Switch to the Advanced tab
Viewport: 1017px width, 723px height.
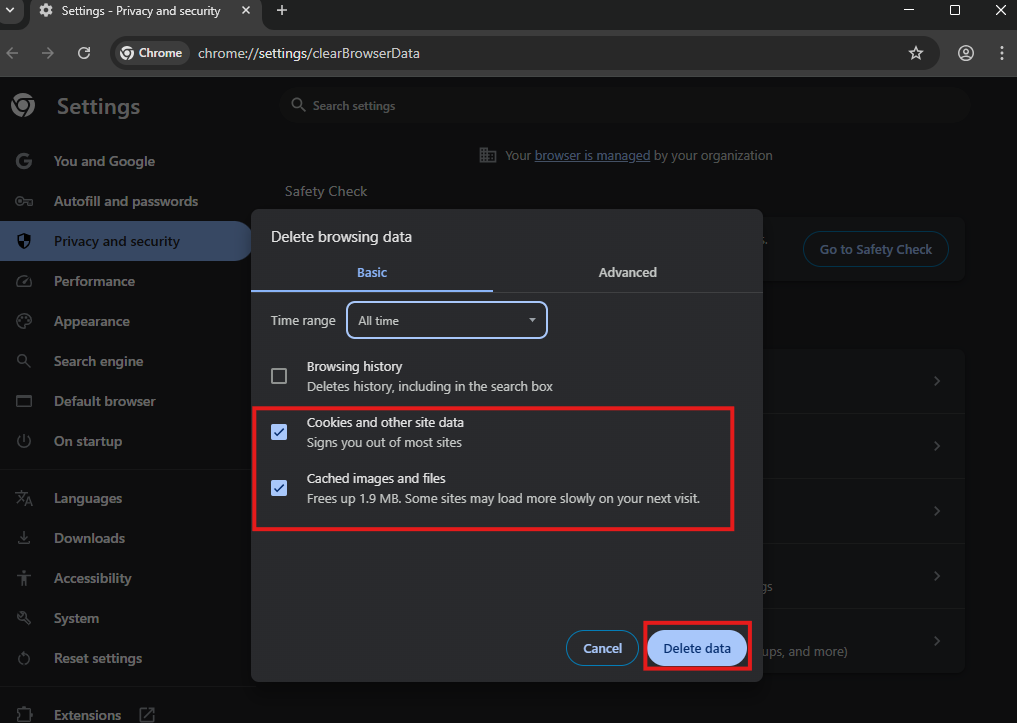coord(627,272)
